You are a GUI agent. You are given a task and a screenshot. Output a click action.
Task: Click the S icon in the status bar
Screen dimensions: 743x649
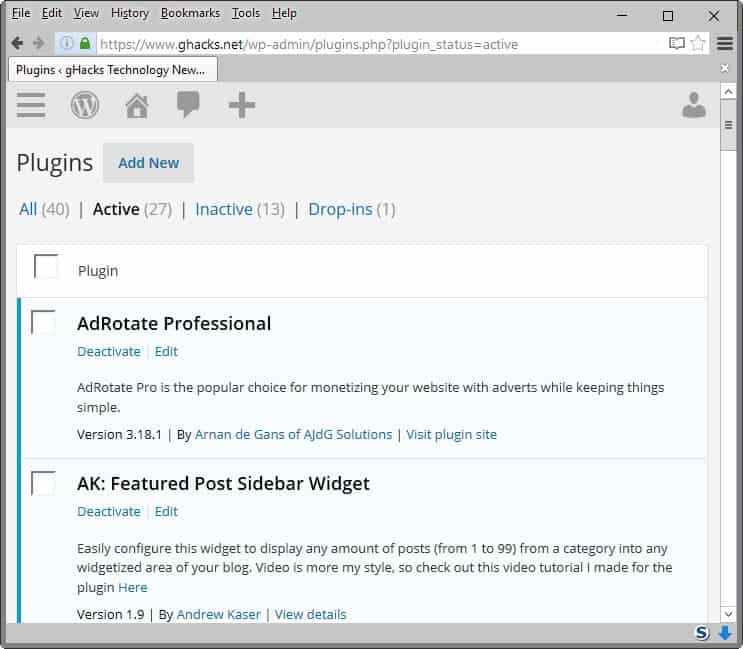tap(702, 632)
